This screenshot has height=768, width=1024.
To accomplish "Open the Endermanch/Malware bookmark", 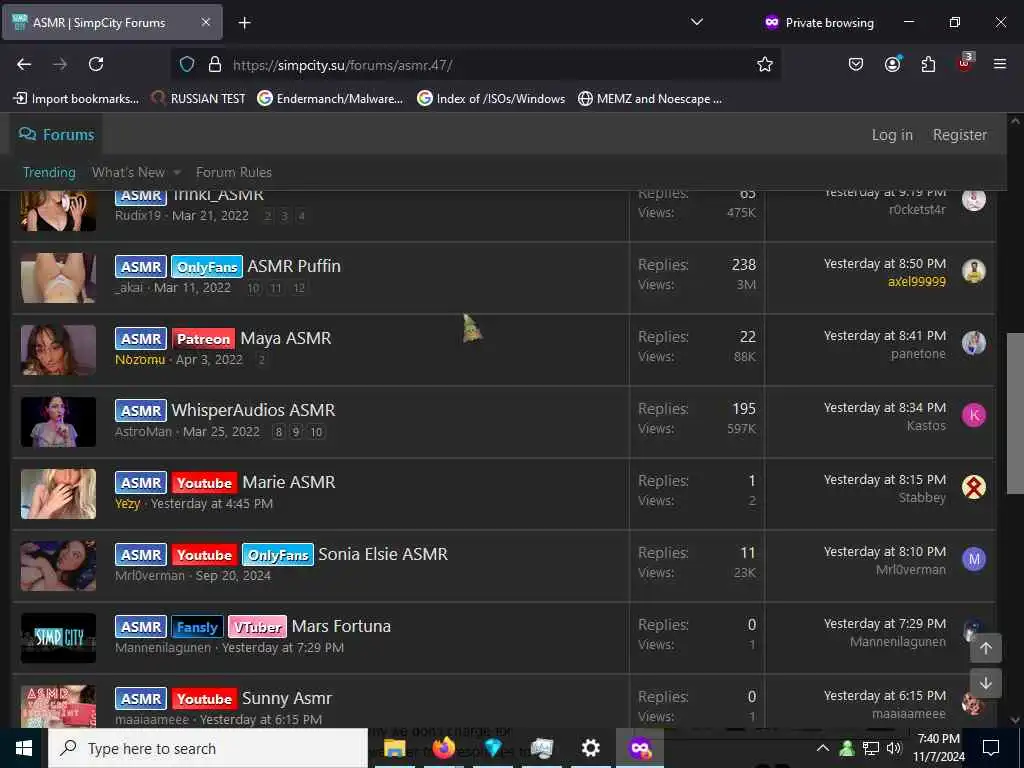I will pos(330,99).
